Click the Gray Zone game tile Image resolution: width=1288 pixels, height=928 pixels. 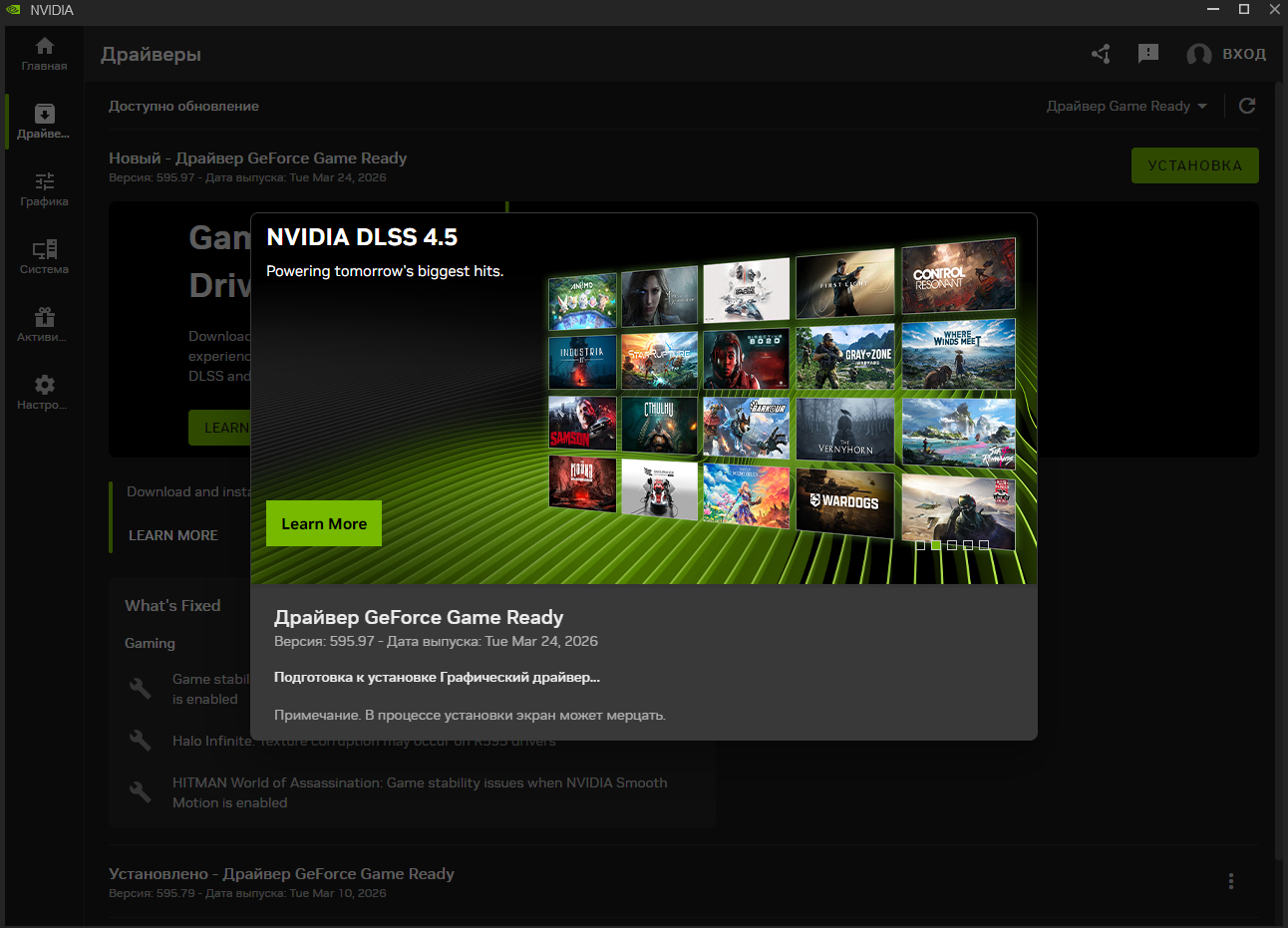point(845,357)
